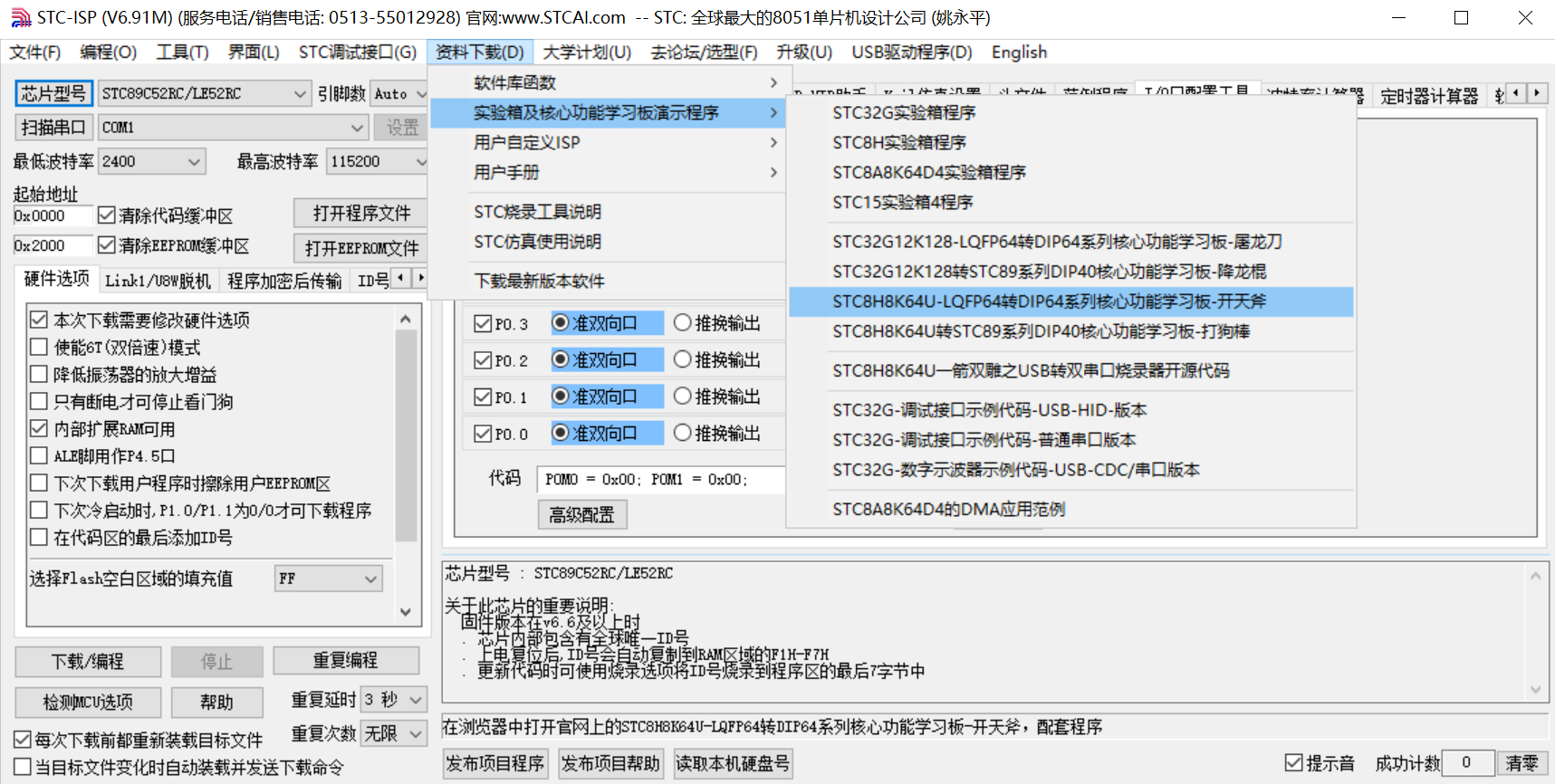Open the 定时器计算器 tab
The height and width of the screenshot is (784, 1555).
(1429, 96)
